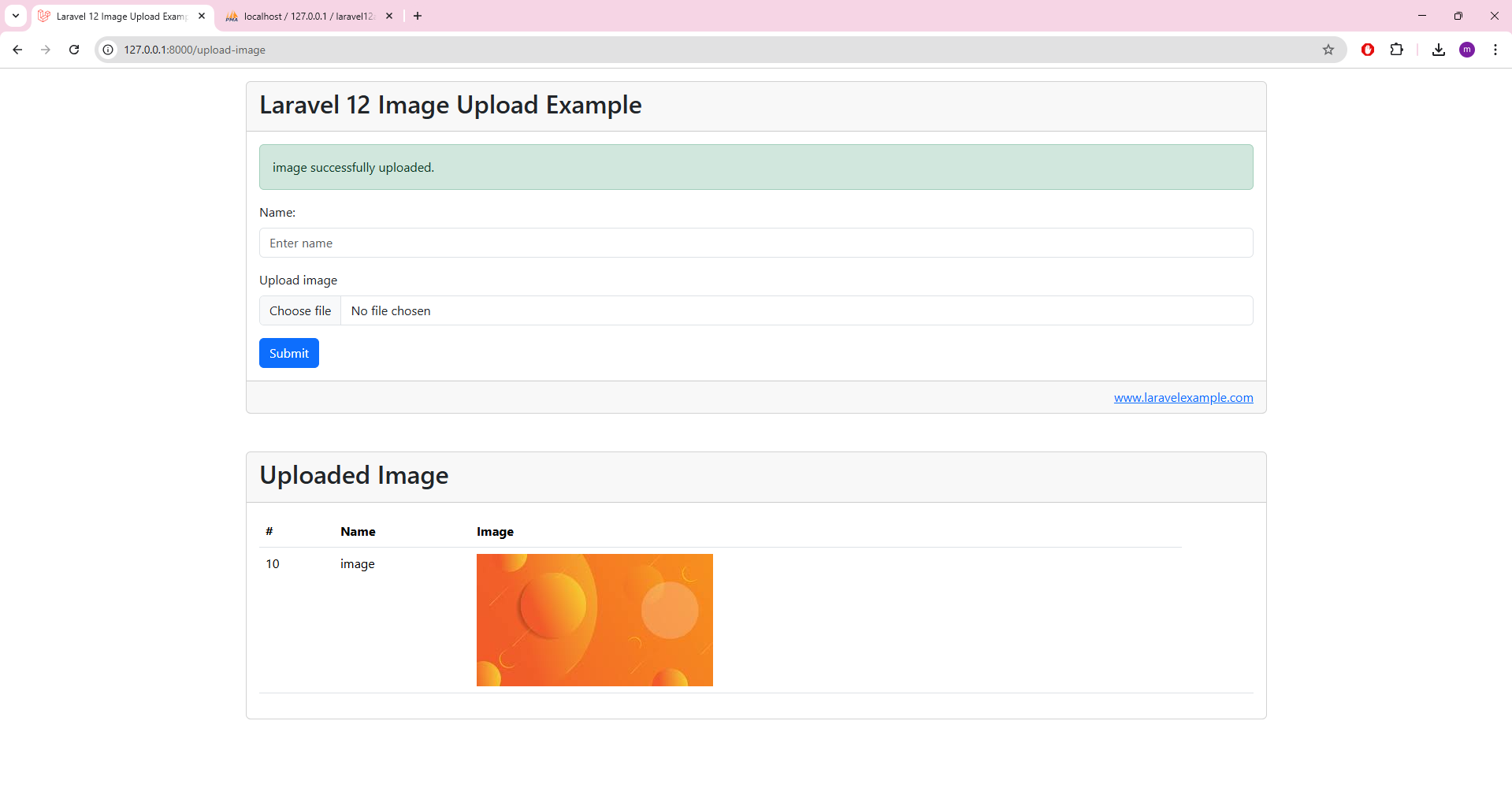Go back to previous page
This screenshot has height=810, width=1512.
point(17,50)
